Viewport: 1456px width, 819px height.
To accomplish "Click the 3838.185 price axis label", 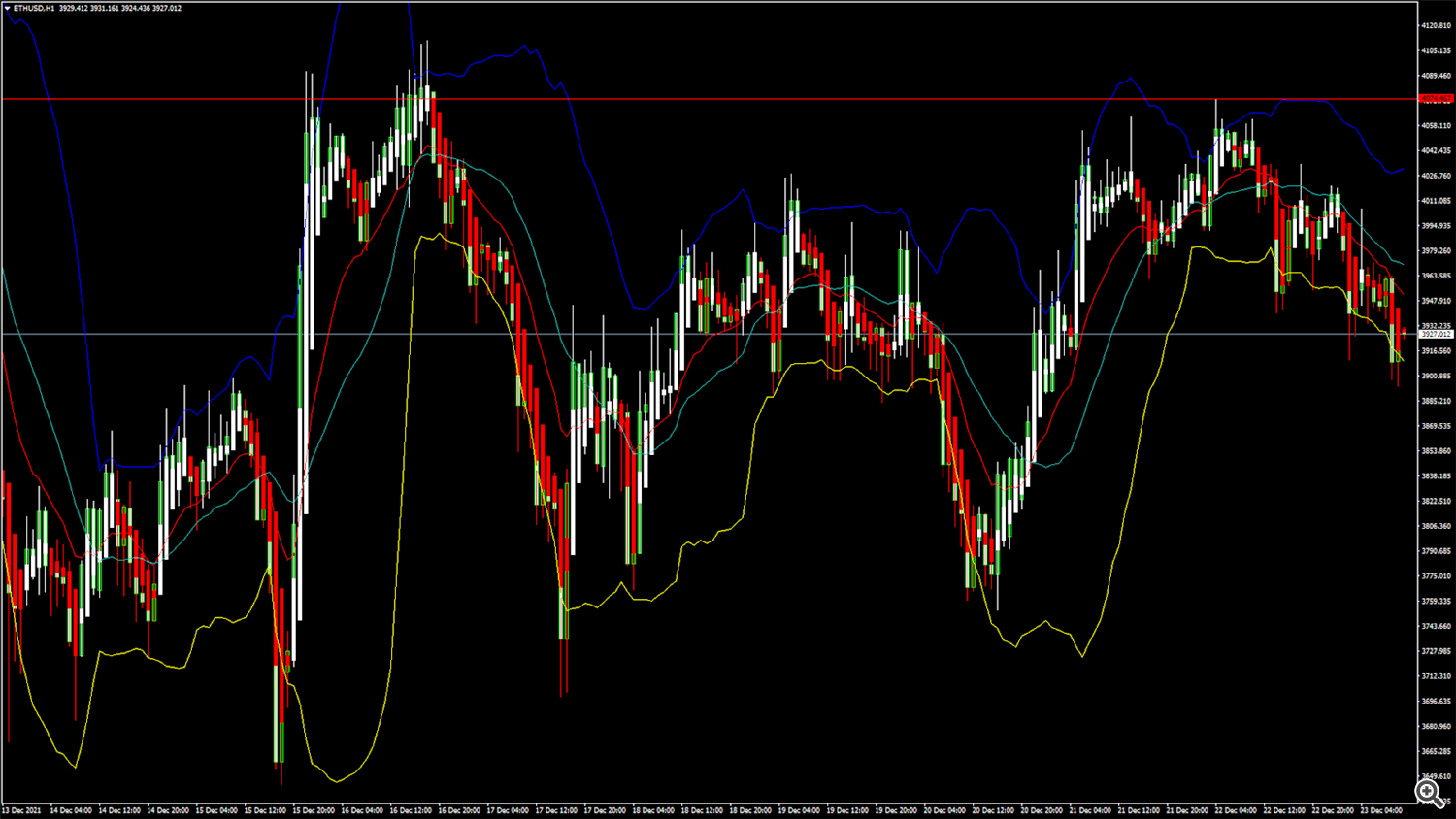I will tap(1436, 476).
